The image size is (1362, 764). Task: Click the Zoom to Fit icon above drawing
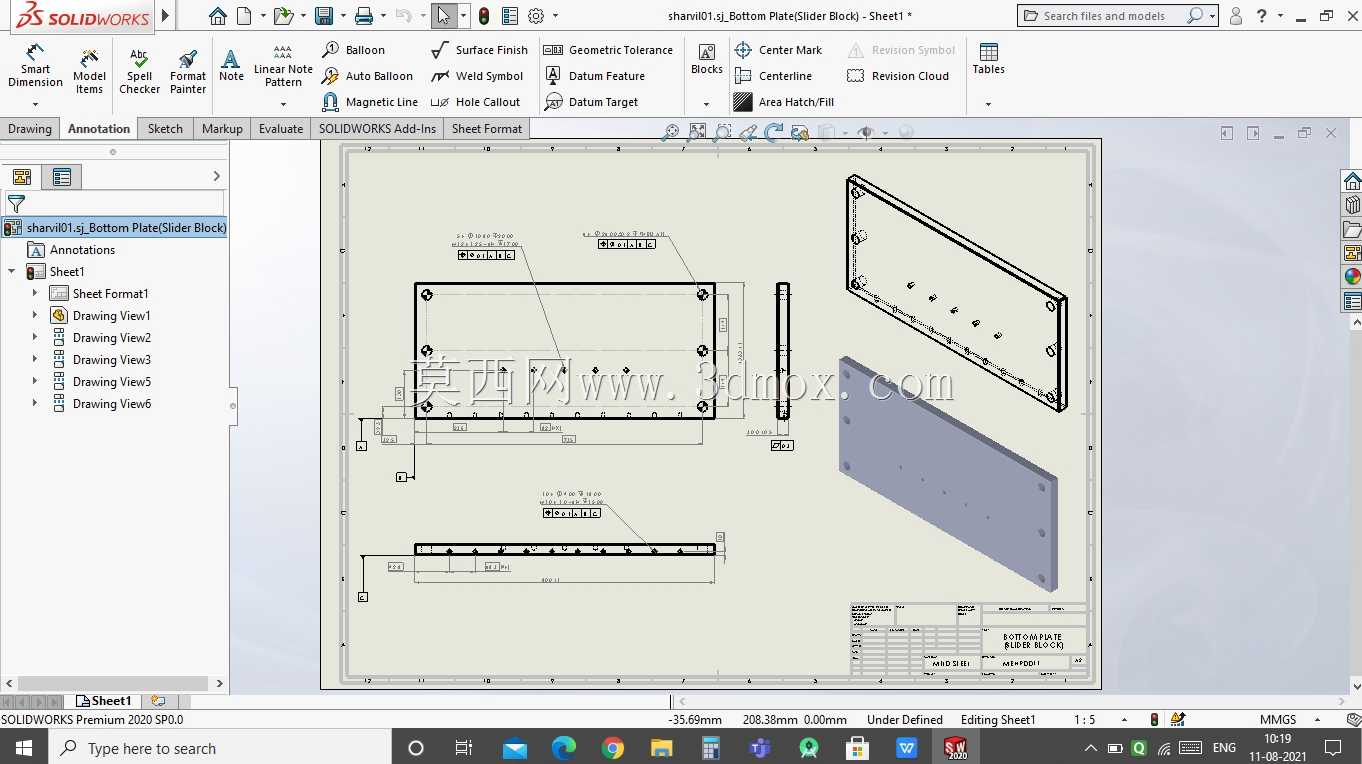tap(670, 132)
